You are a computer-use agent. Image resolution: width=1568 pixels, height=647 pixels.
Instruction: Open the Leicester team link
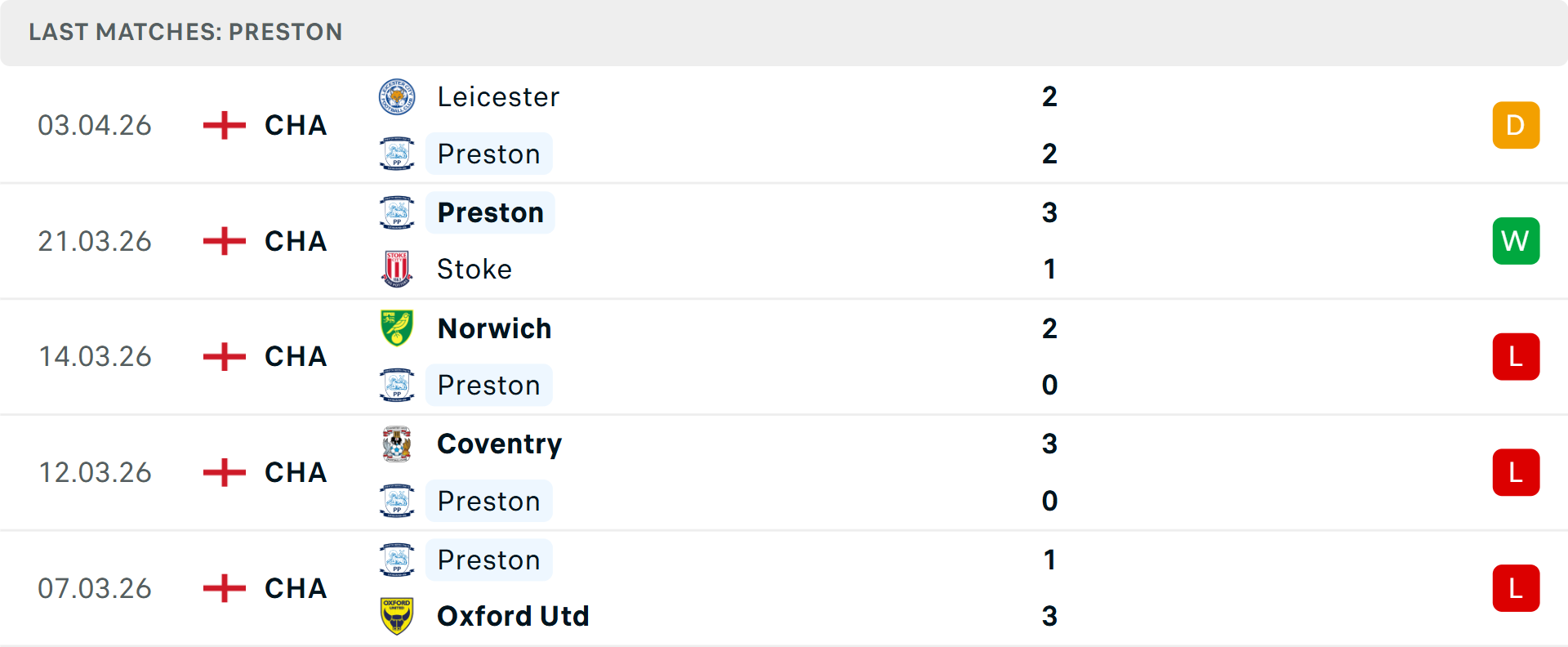point(498,97)
